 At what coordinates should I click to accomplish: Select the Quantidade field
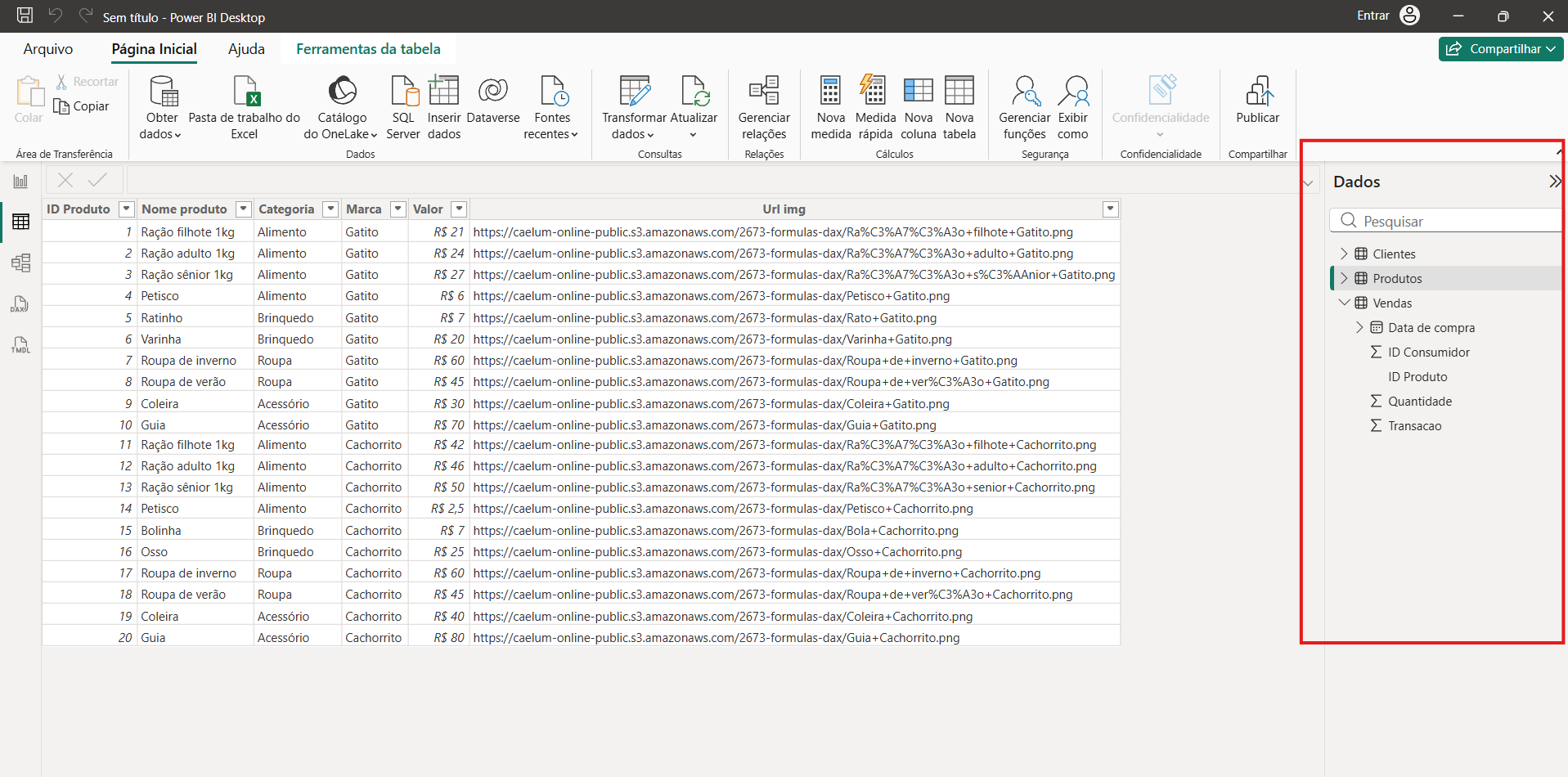1420,401
